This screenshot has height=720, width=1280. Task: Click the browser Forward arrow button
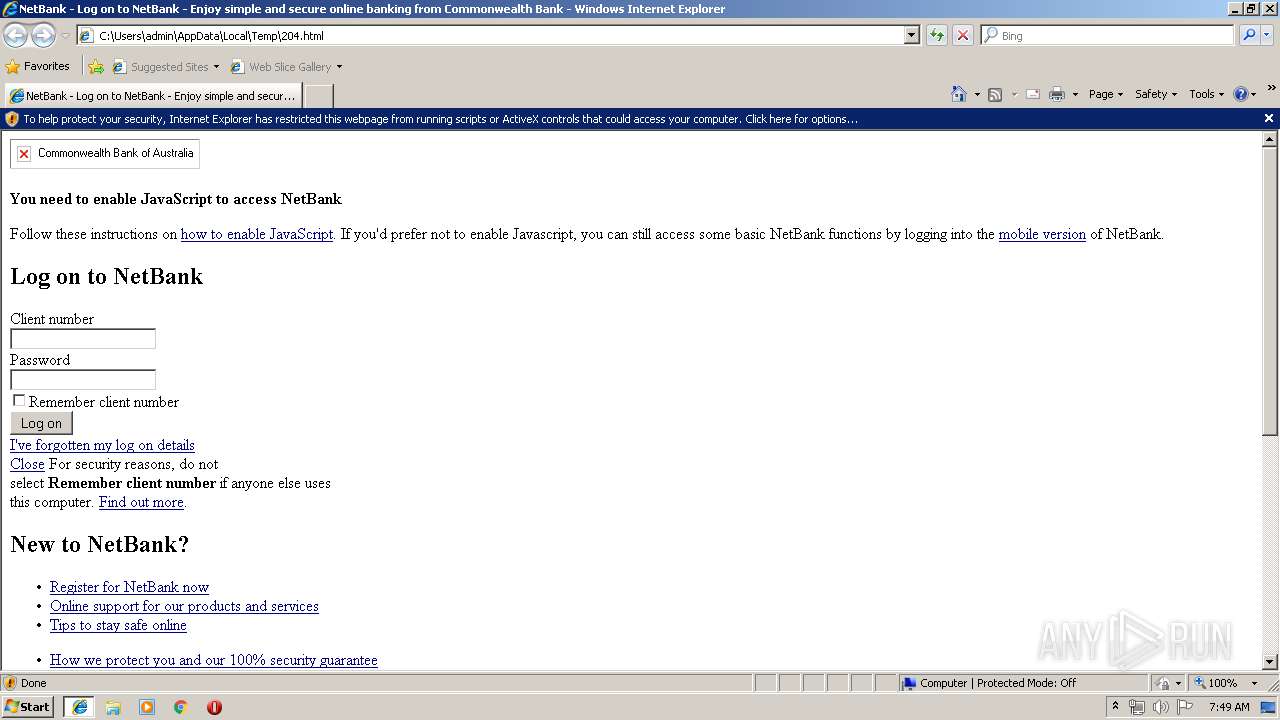pyautogui.click(x=43, y=35)
